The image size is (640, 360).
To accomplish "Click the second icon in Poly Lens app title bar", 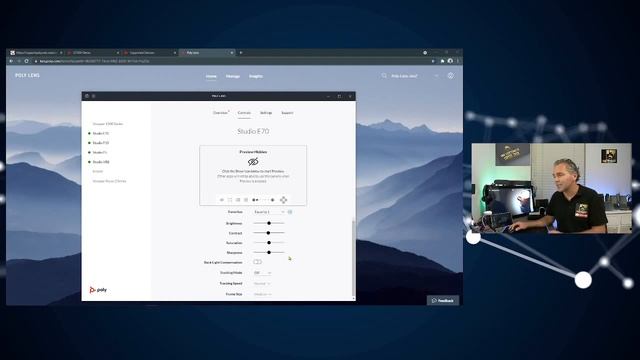I will pyautogui.click(x=93, y=96).
